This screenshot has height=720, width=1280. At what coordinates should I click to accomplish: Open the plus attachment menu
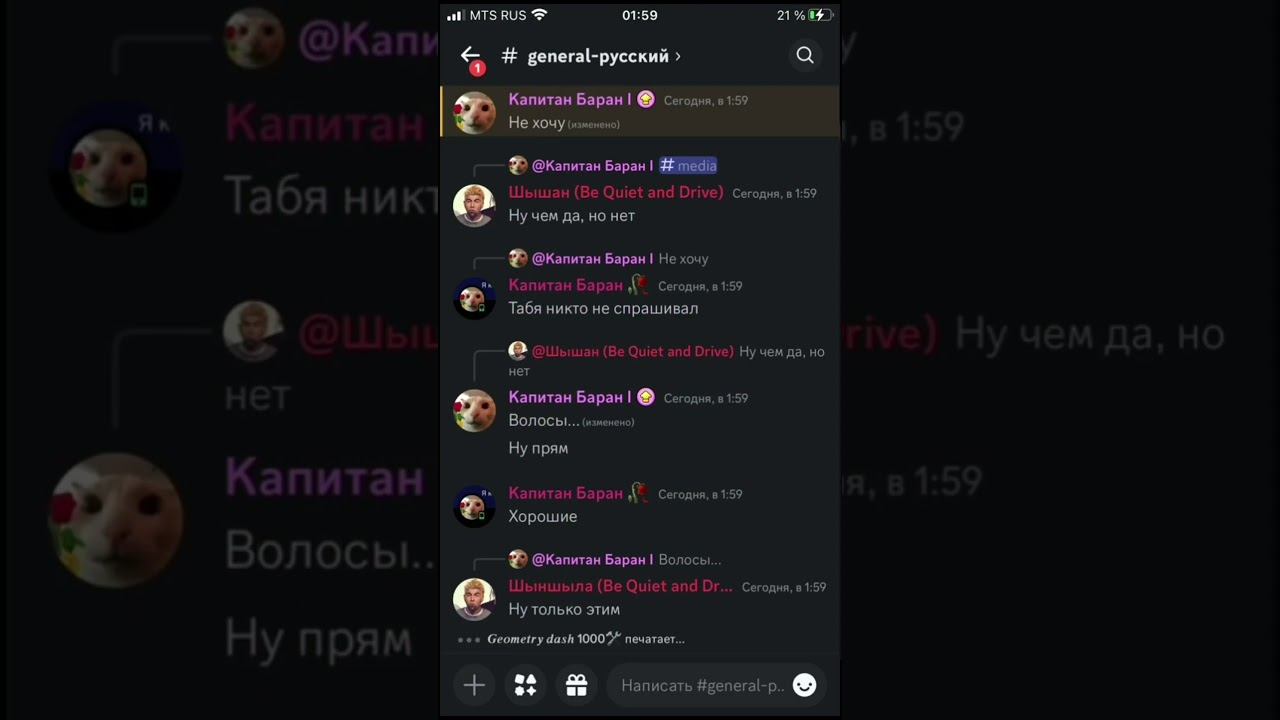point(474,685)
